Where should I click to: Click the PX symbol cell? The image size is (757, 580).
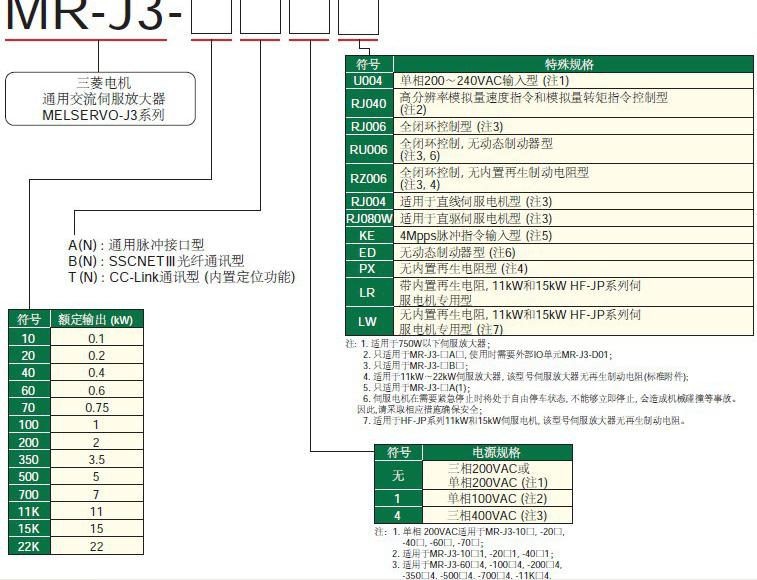pyautogui.click(x=369, y=269)
